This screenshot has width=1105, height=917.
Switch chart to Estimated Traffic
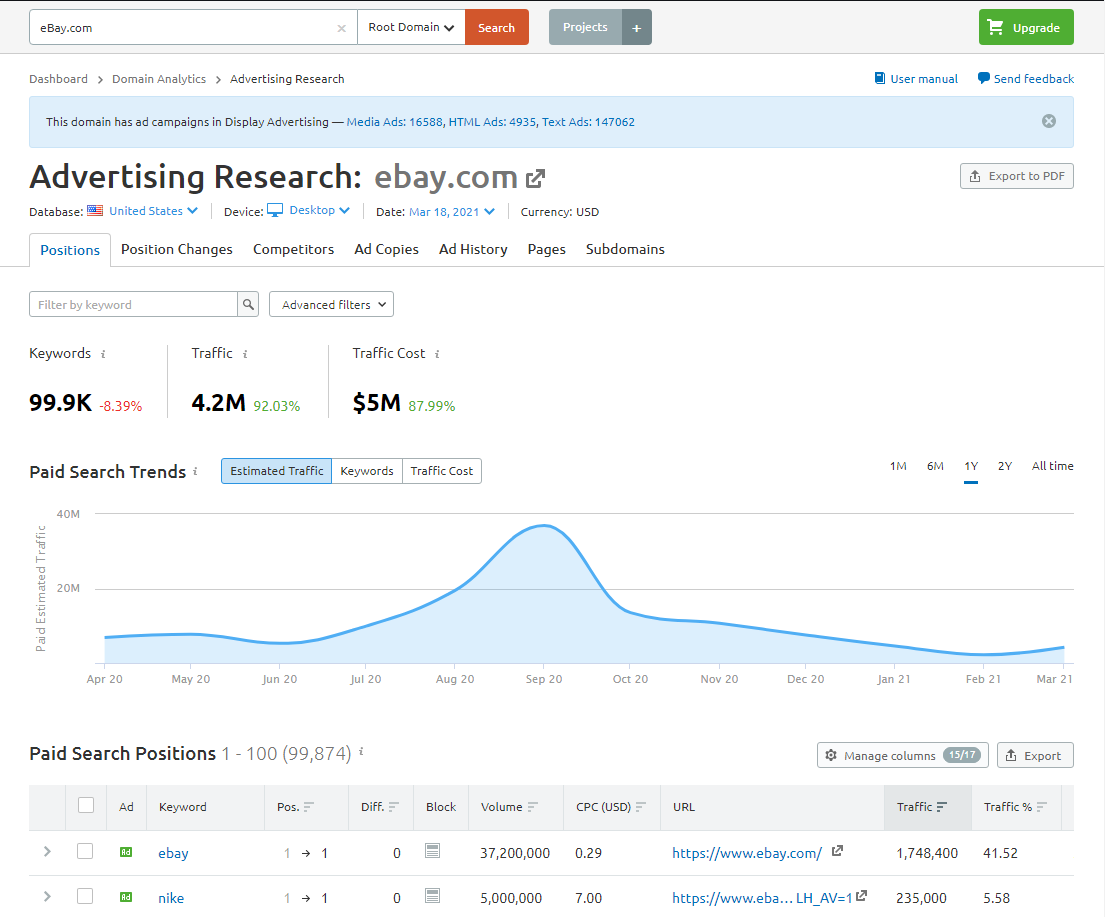pyautogui.click(x=276, y=471)
